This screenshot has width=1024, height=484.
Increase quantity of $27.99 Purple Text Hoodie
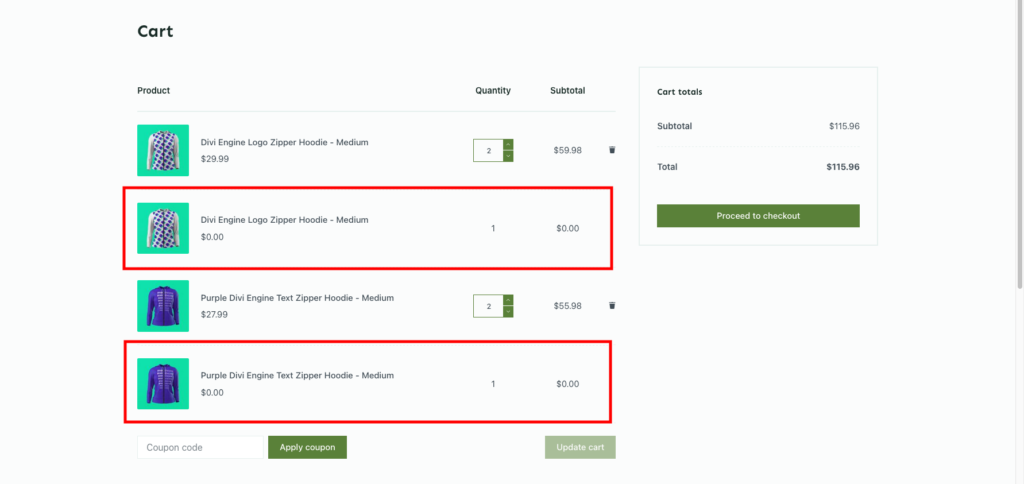(508, 300)
